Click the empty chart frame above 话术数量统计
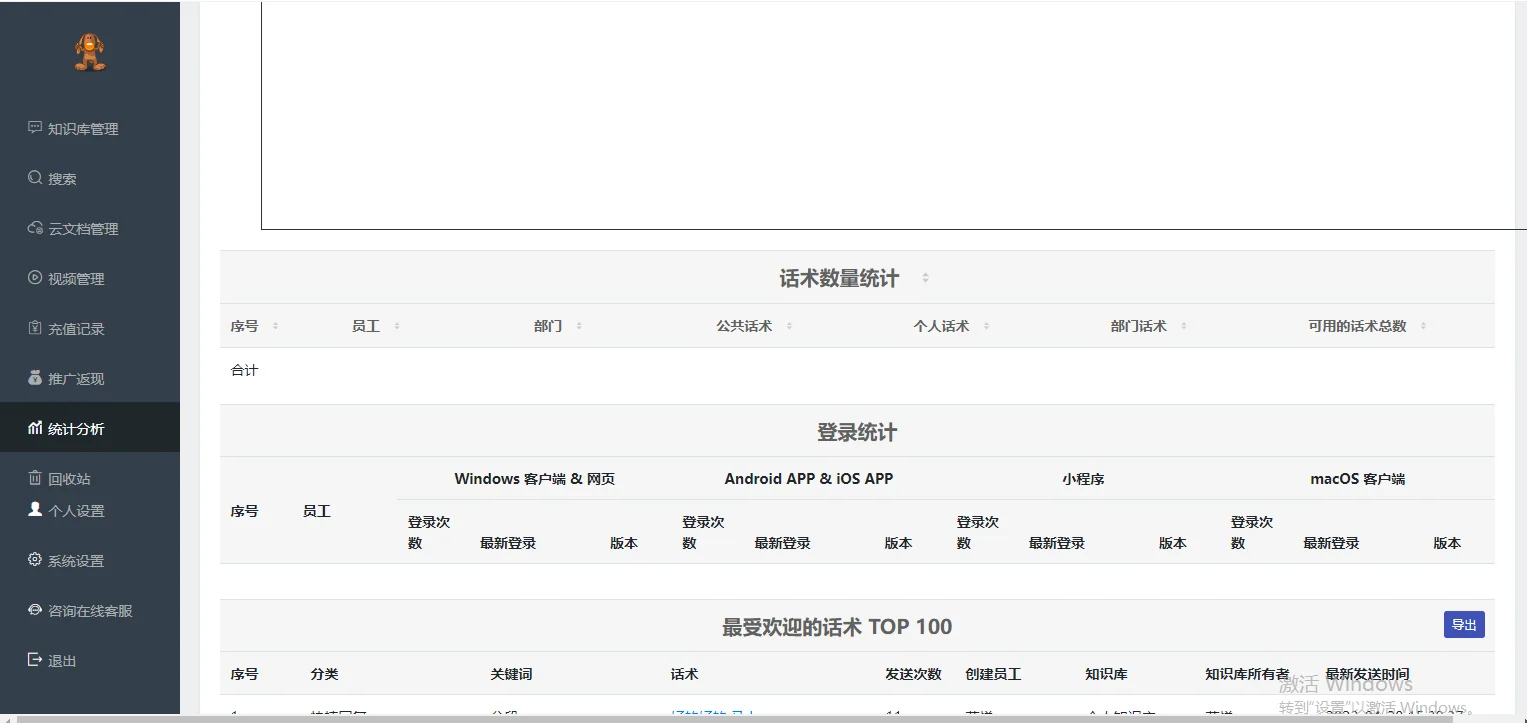 tap(893, 115)
